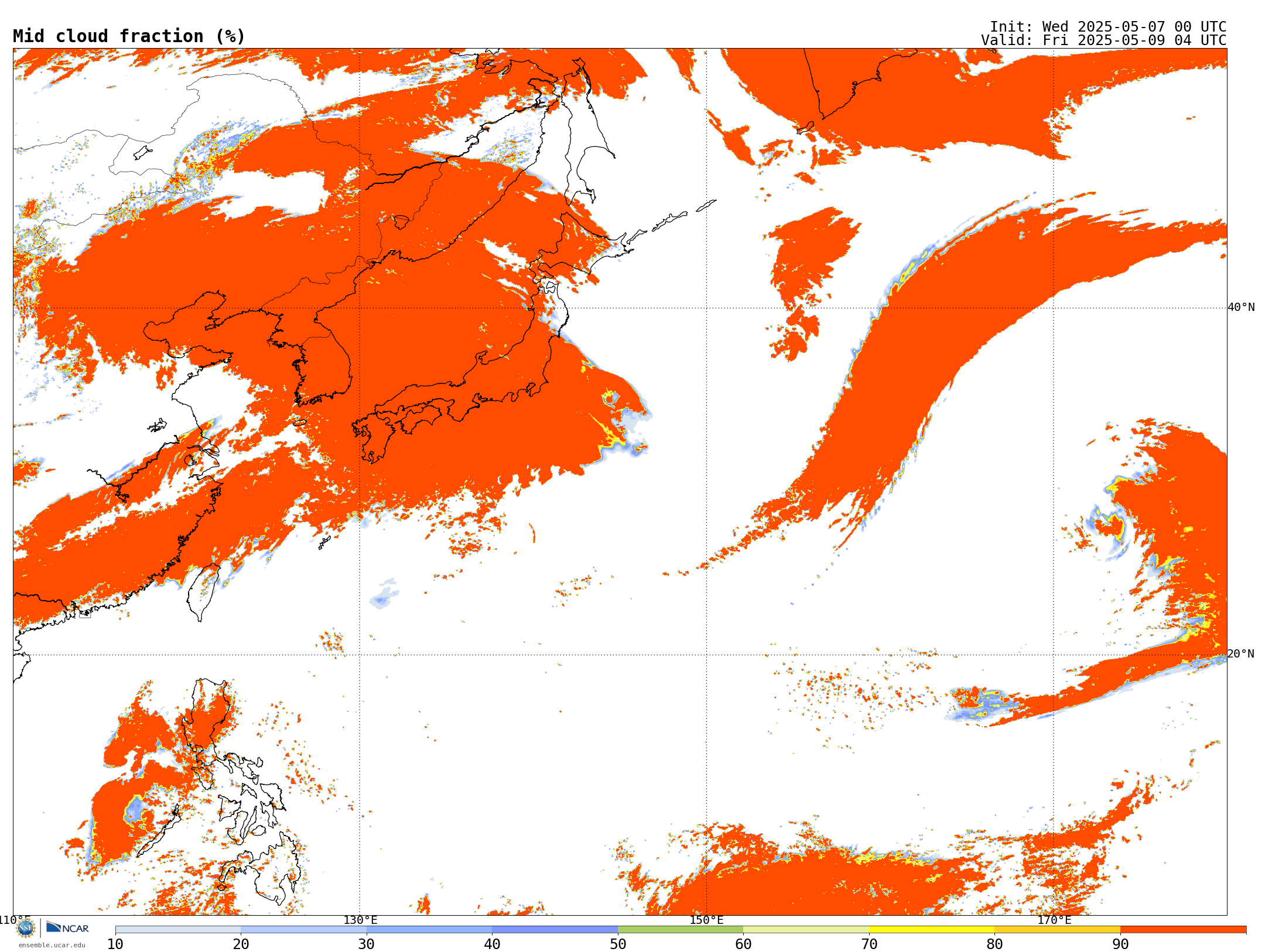1265x952 pixels.
Task: Click the NSF logo icon
Action: click(x=26, y=928)
